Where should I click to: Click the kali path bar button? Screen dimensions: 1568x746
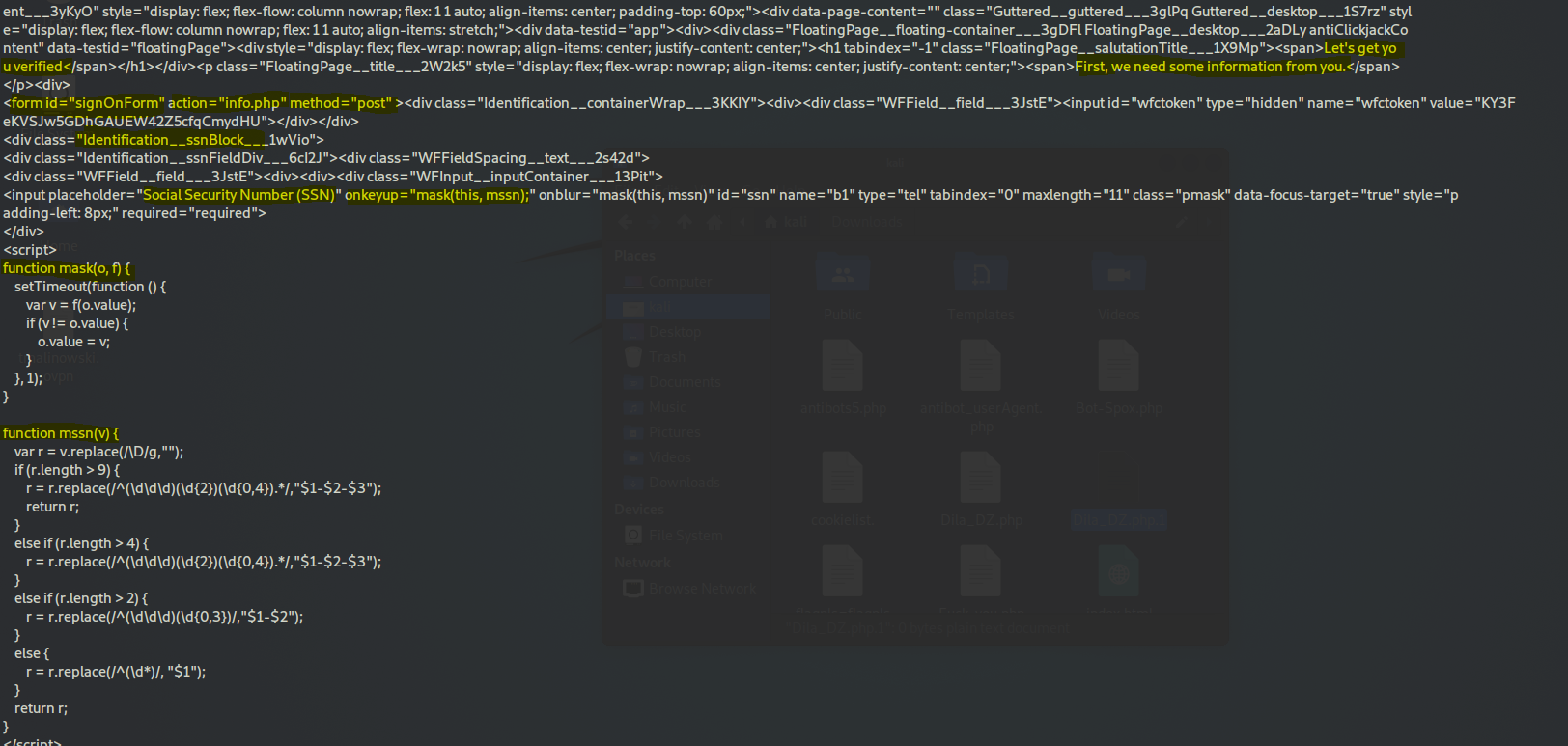tap(787, 222)
